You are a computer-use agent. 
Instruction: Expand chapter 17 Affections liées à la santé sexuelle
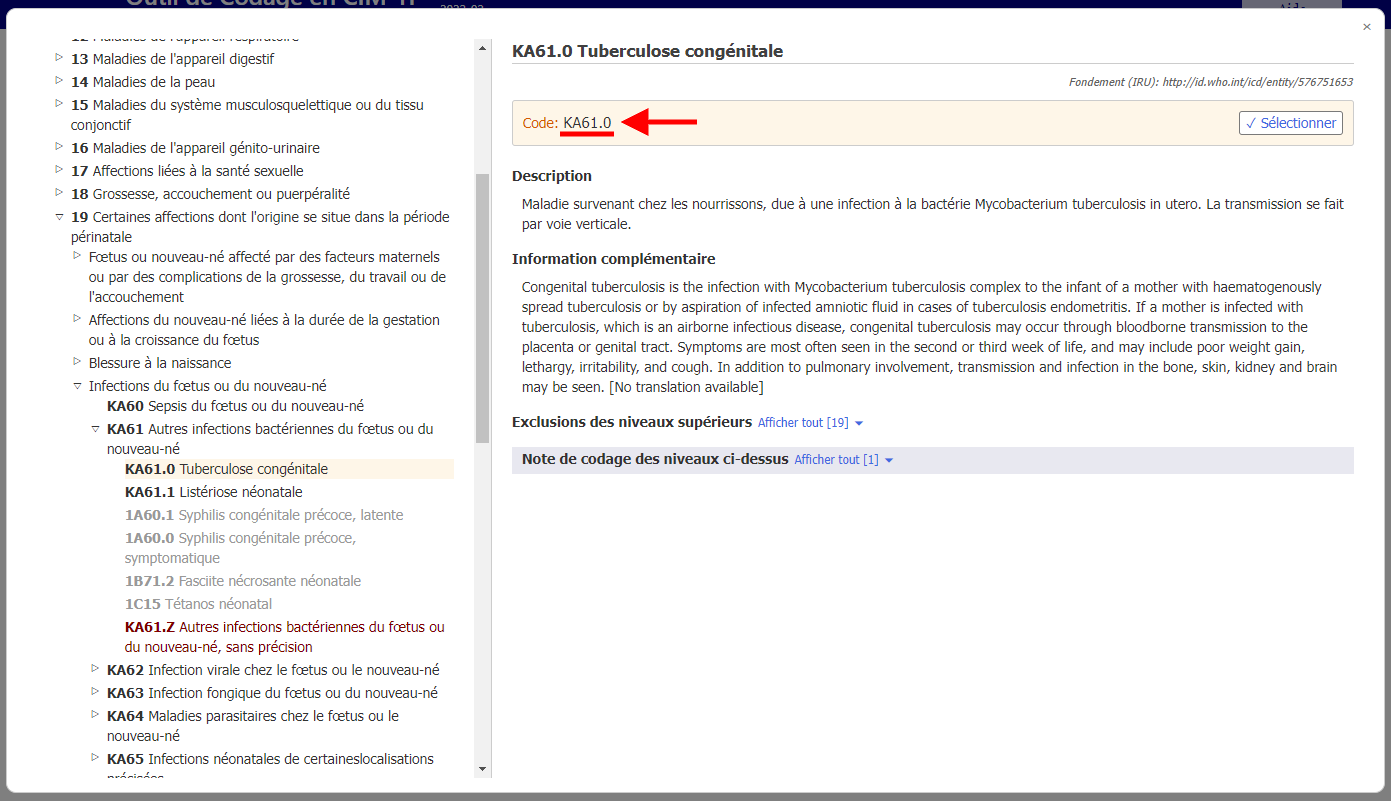point(59,170)
